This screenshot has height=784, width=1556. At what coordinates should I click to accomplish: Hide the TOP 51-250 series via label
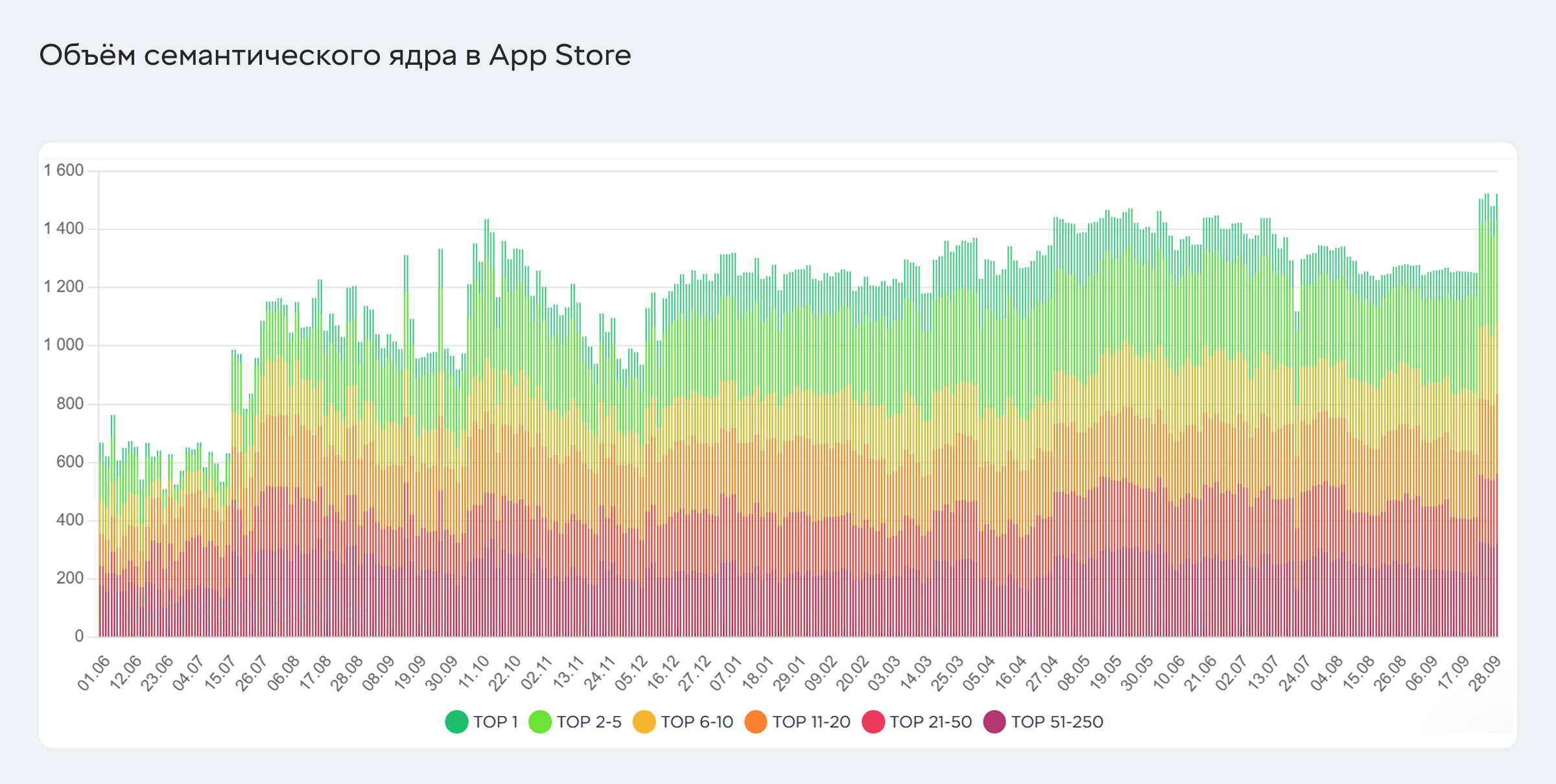coord(1057,722)
